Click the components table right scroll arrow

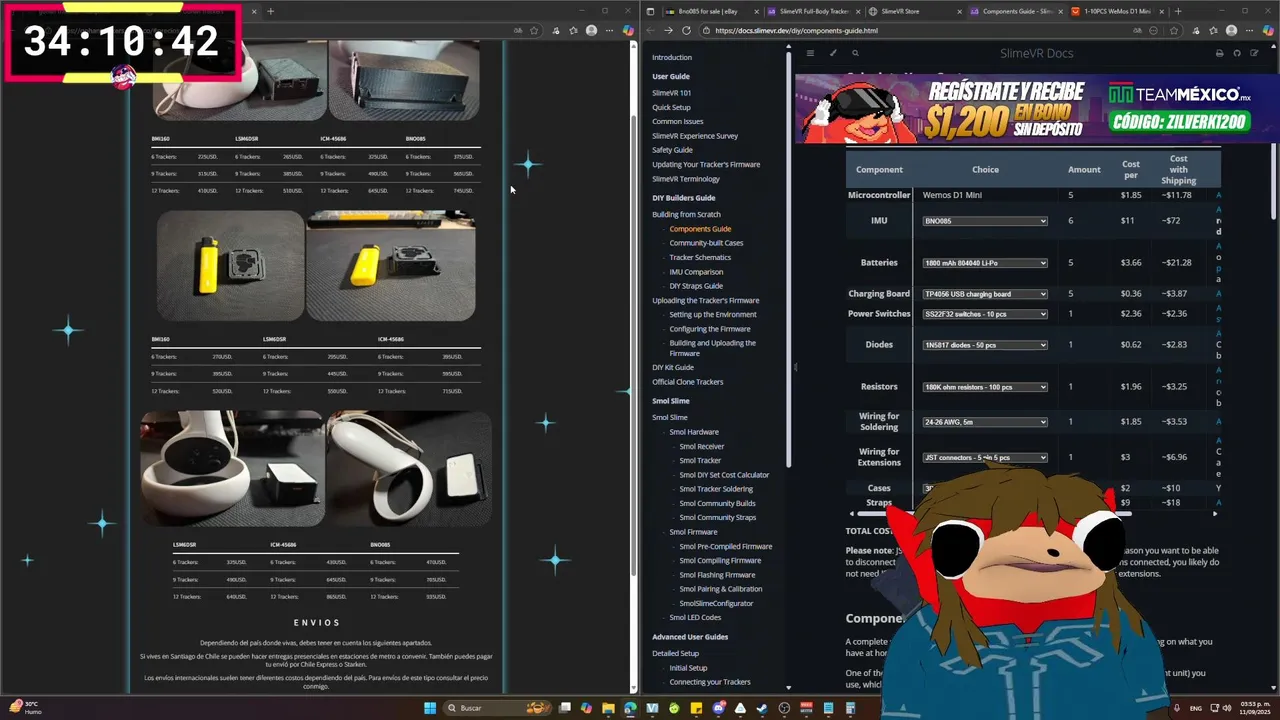(1215, 513)
